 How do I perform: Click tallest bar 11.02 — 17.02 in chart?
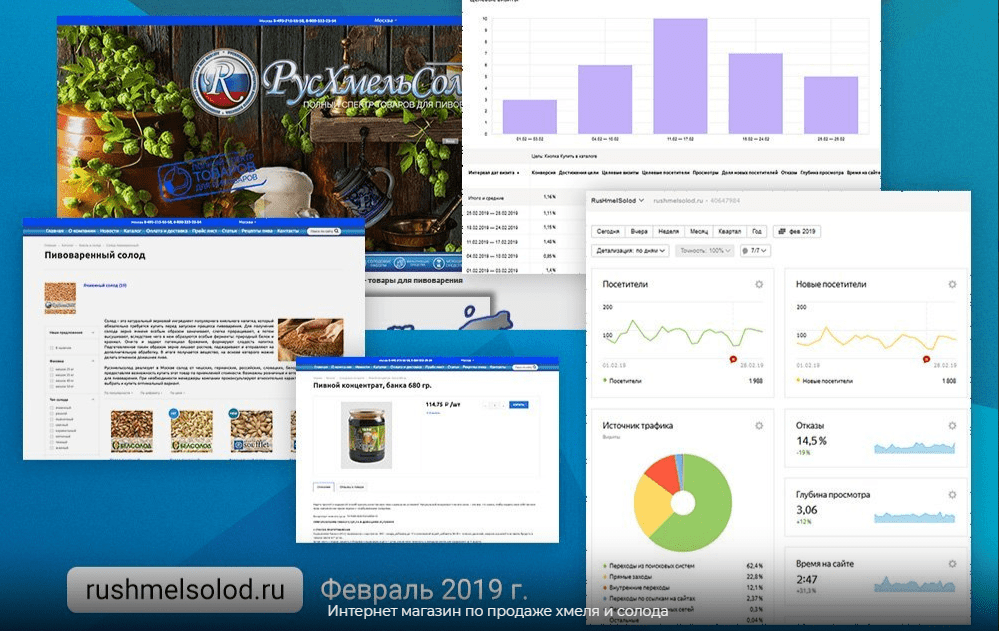pyautogui.click(x=680, y=76)
